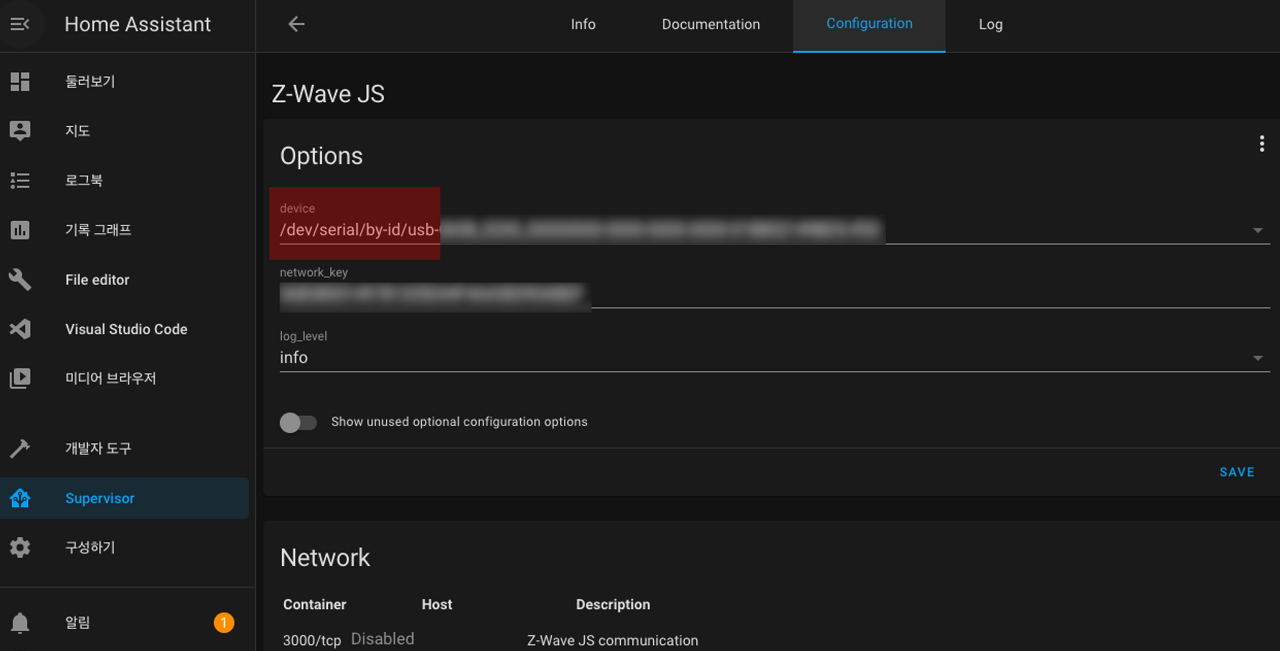Click the 3000/tcp host port field
Screen dimensions: 1280x651
(383, 639)
